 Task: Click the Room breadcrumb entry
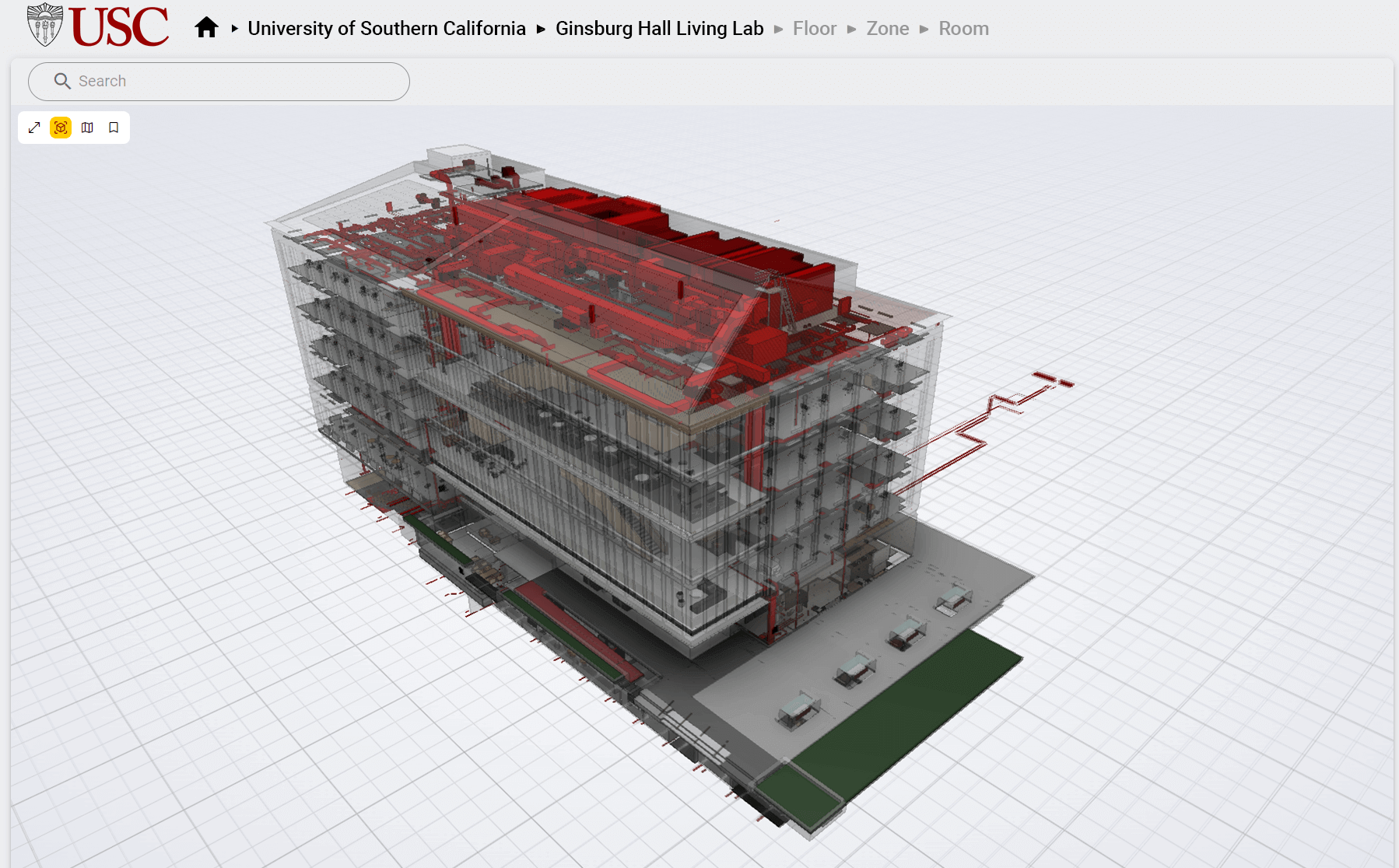click(x=963, y=29)
